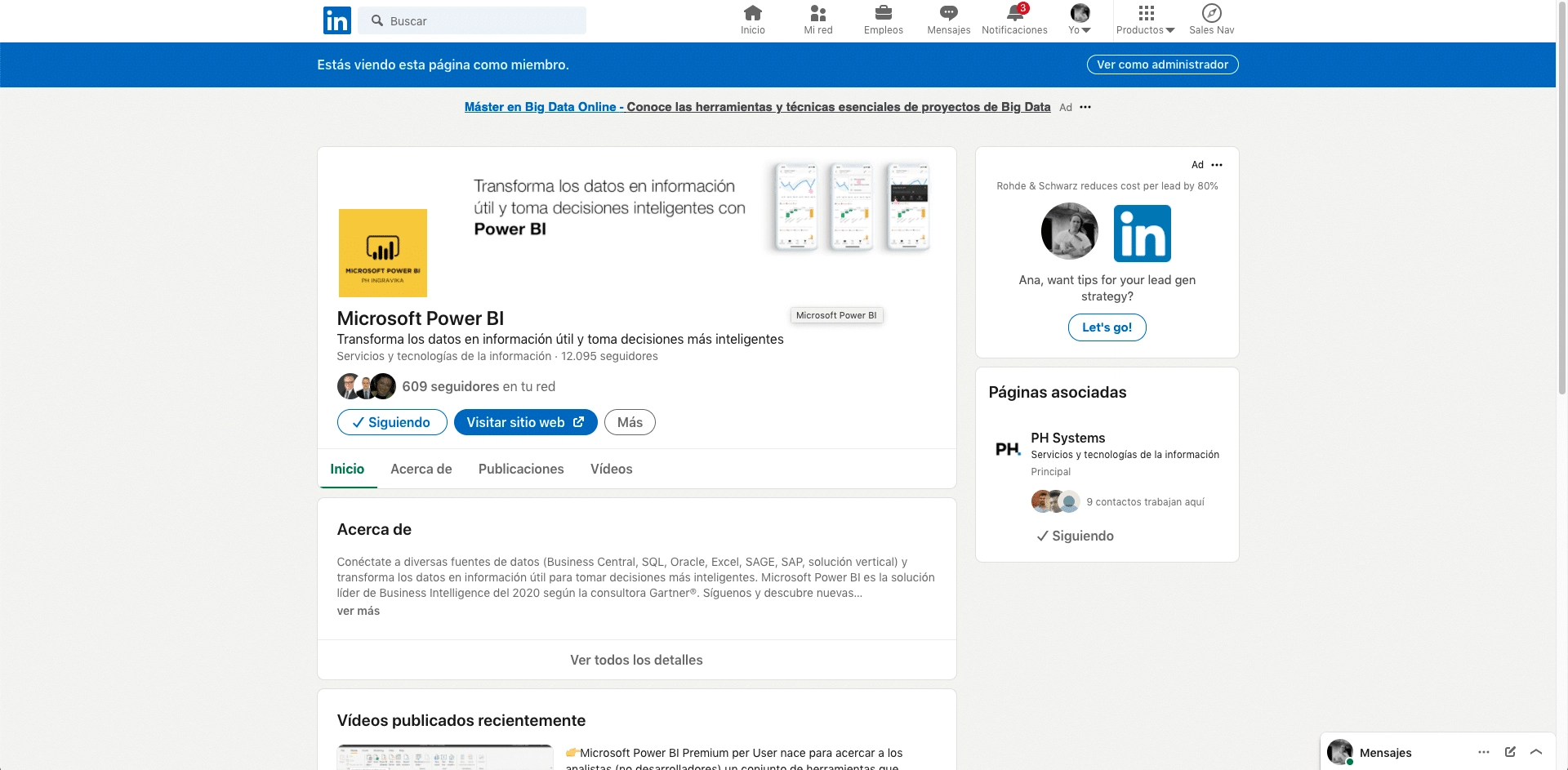Click the LinkedIn logo icon
The width and height of the screenshot is (1568, 770).
336,20
